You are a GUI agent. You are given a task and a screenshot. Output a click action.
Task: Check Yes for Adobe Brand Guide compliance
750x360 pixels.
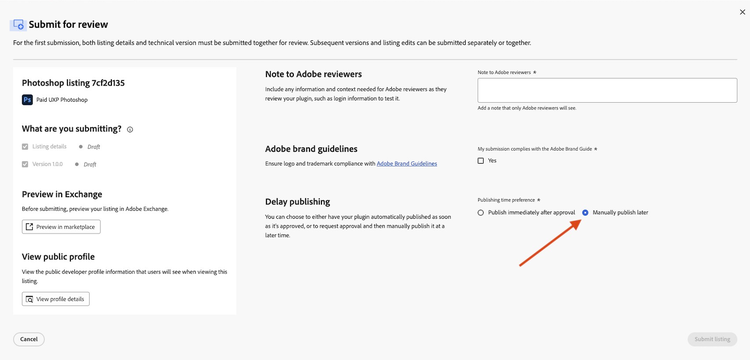click(x=481, y=161)
